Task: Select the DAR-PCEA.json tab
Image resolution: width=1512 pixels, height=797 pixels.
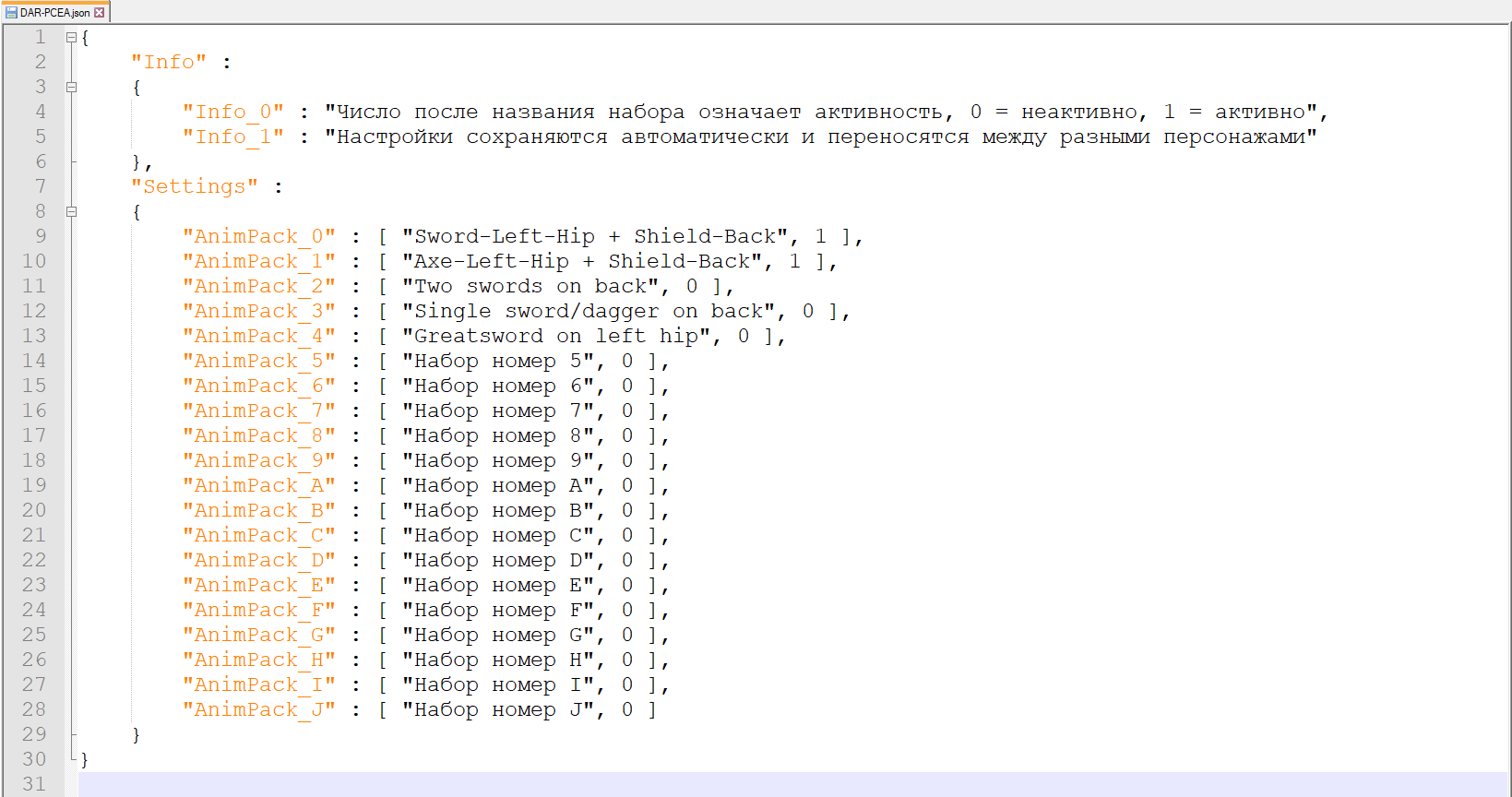Action: coord(55,13)
